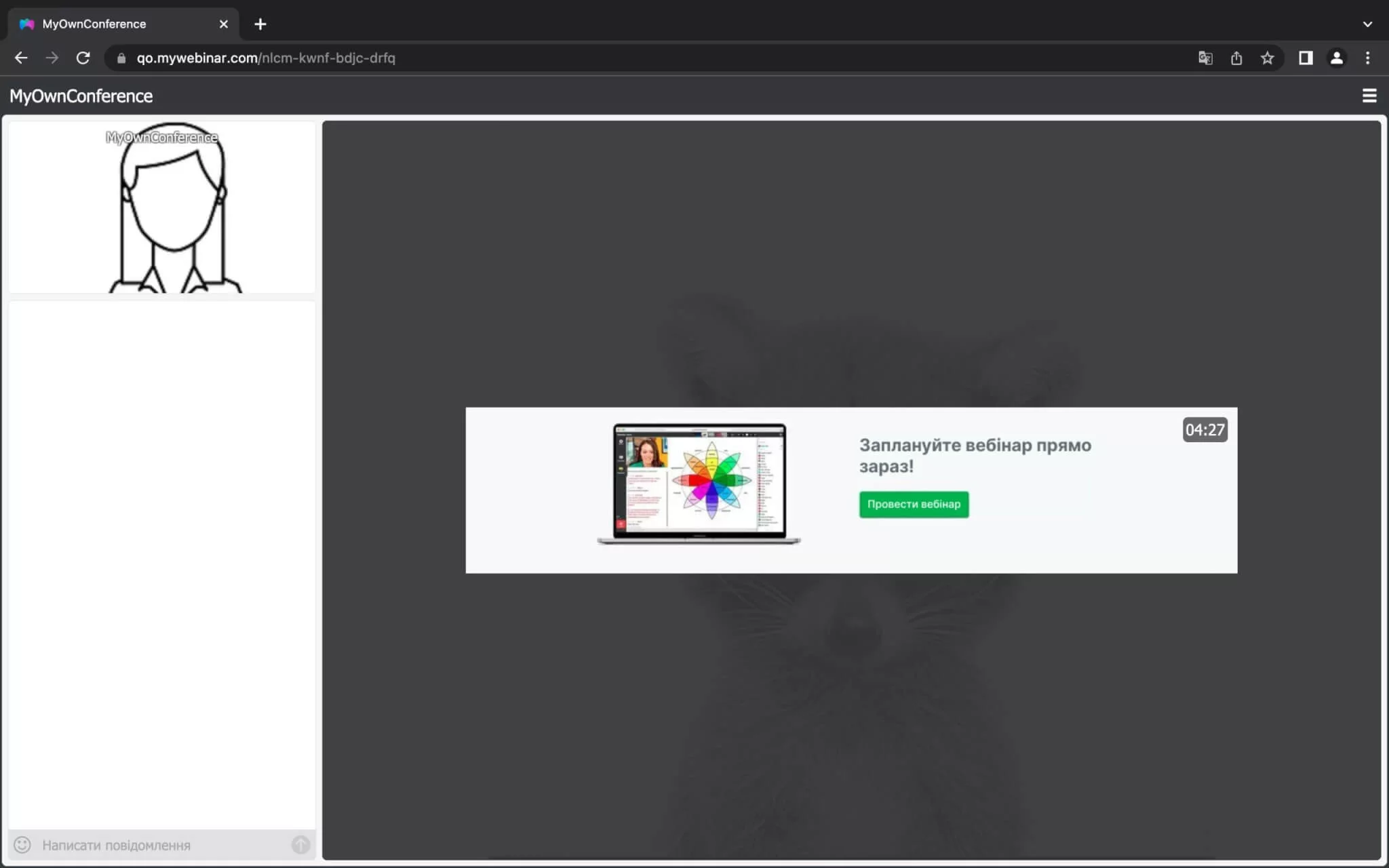Bookmark this page with the star icon
1389x868 pixels.
[1267, 58]
